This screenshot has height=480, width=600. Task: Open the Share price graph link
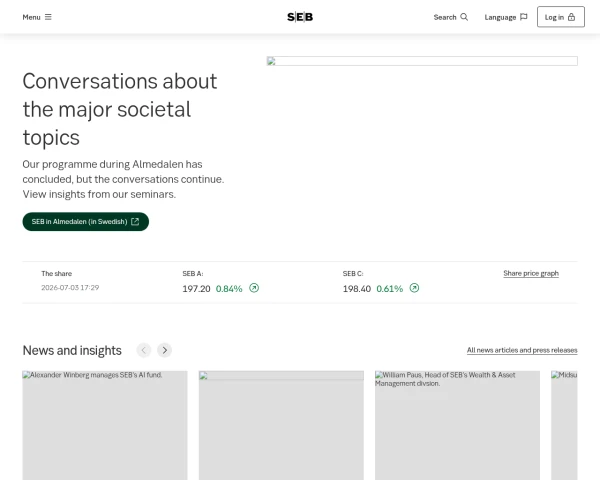531,273
